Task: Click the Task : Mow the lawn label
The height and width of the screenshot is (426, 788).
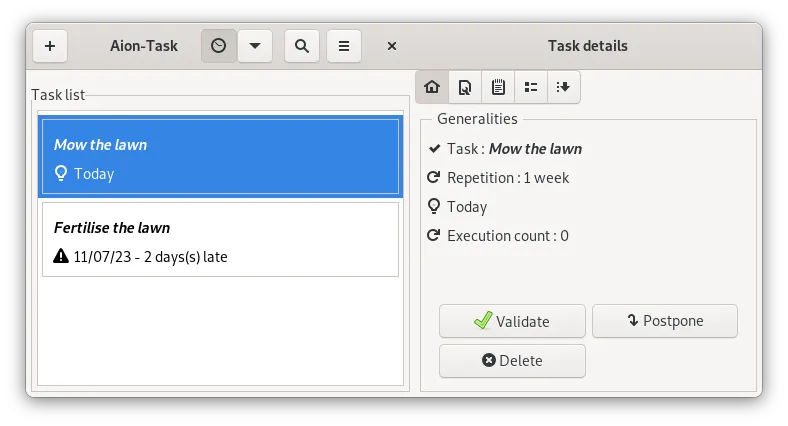Action: tap(515, 149)
